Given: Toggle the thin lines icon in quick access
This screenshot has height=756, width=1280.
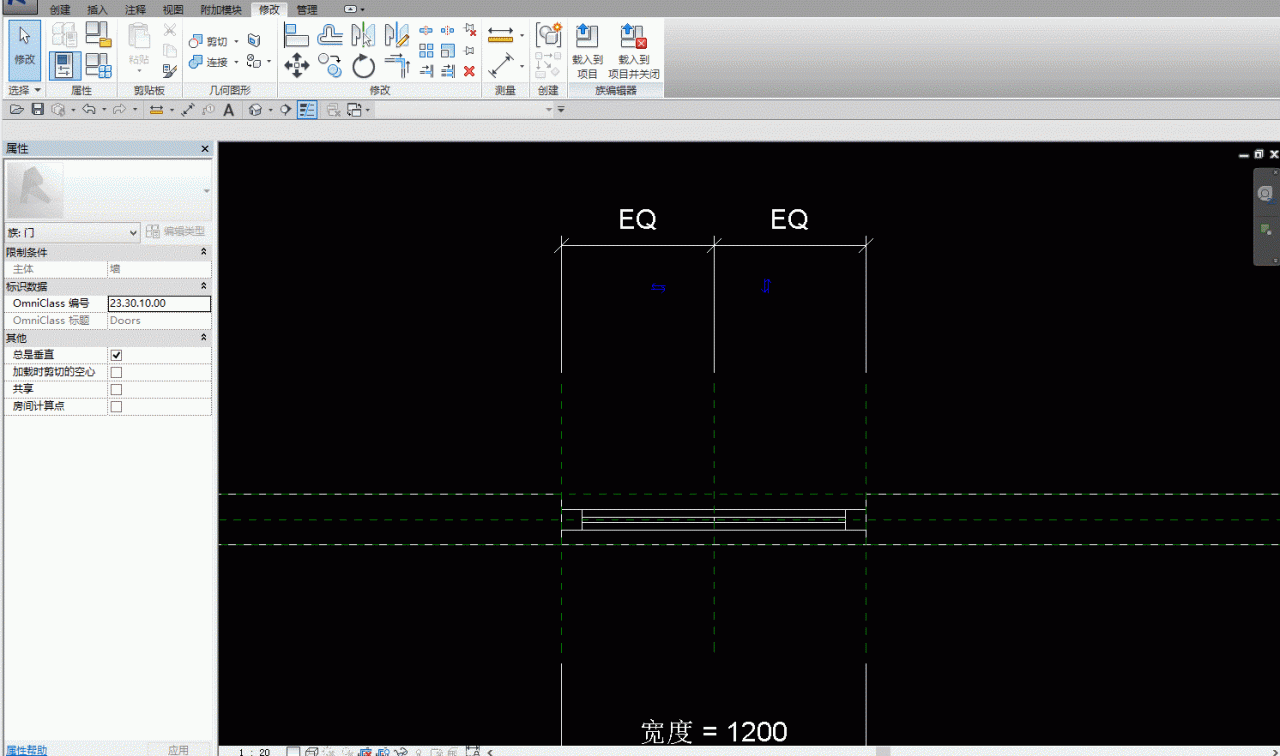Looking at the screenshot, I should coord(307,109).
